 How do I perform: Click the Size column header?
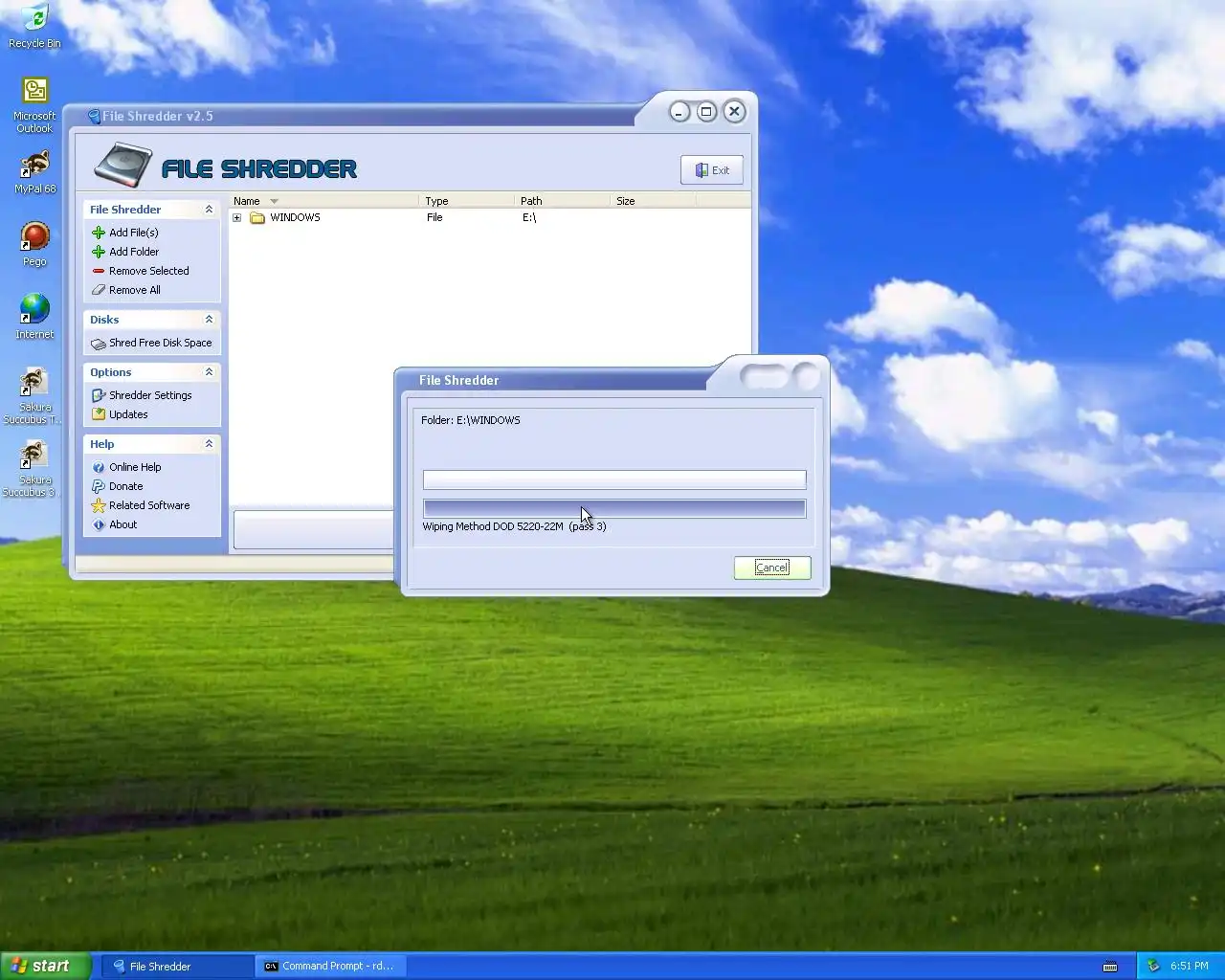(x=654, y=201)
